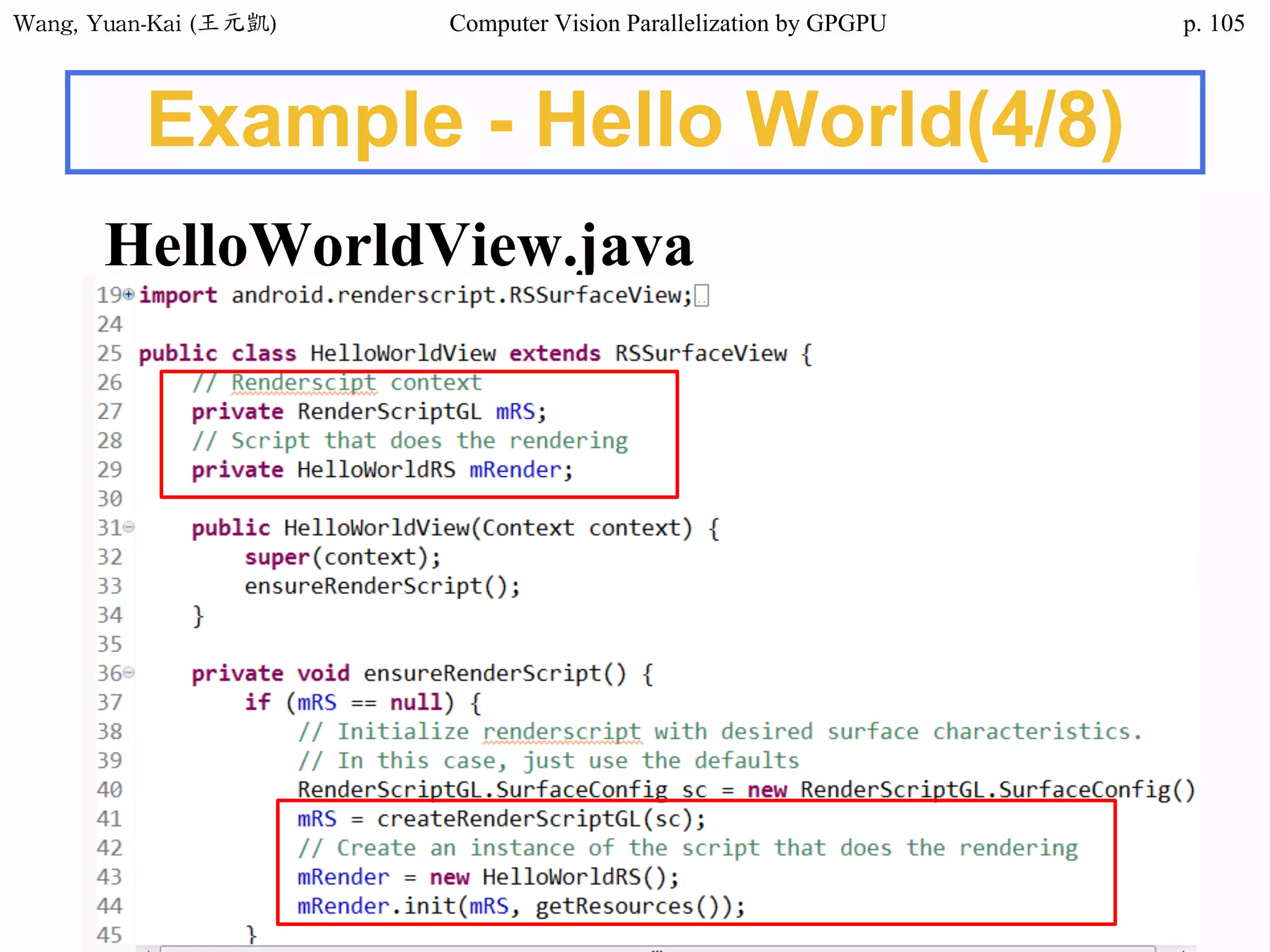Click line number 45 in the gutter
Viewport: 1270px width, 952px height.
pos(110,935)
